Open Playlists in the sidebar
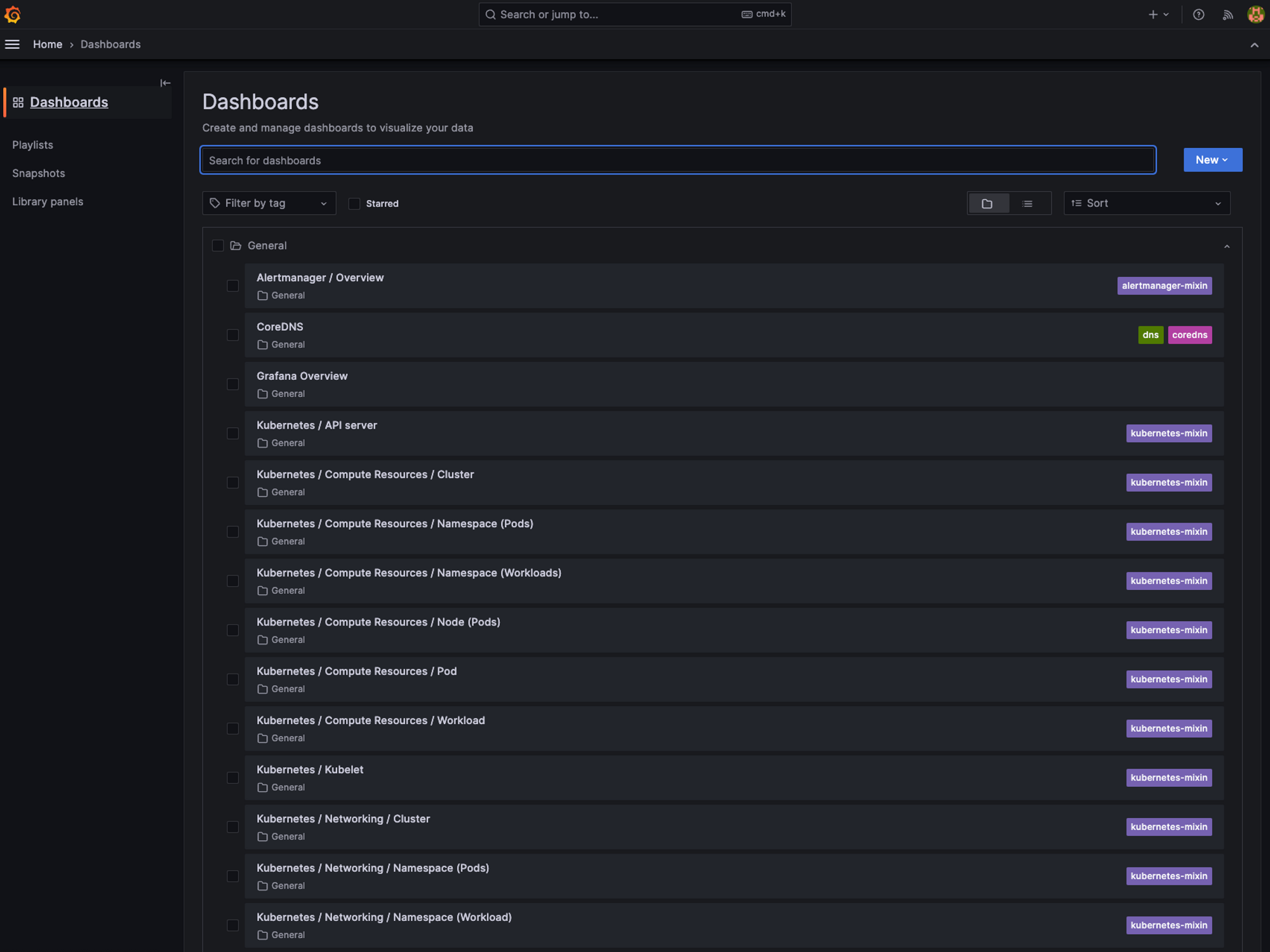The width and height of the screenshot is (1270, 952). point(32,145)
